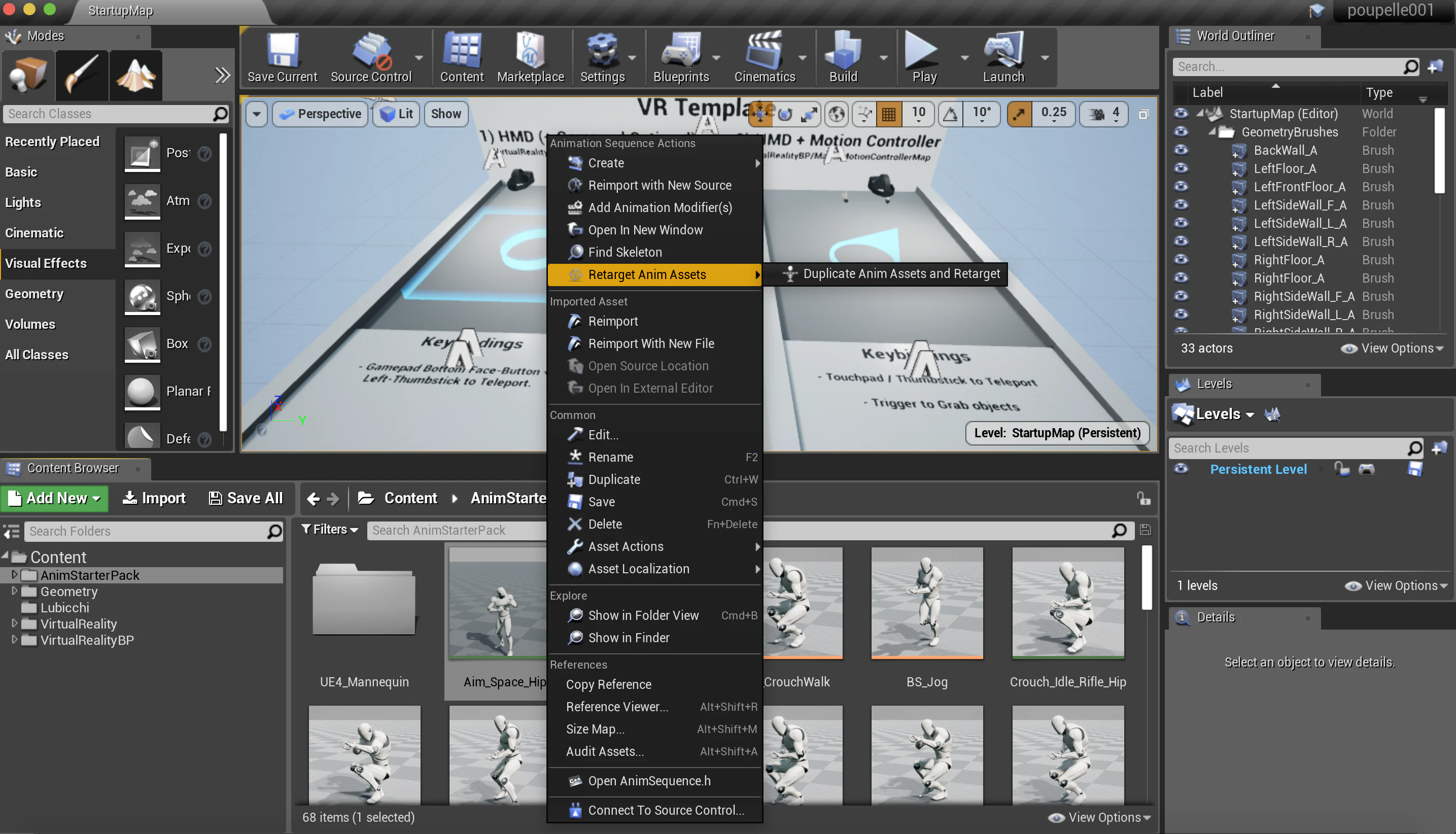Screen dimensions: 1456x834
Task: Select the Landscape mode icon
Action: (136, 75)
